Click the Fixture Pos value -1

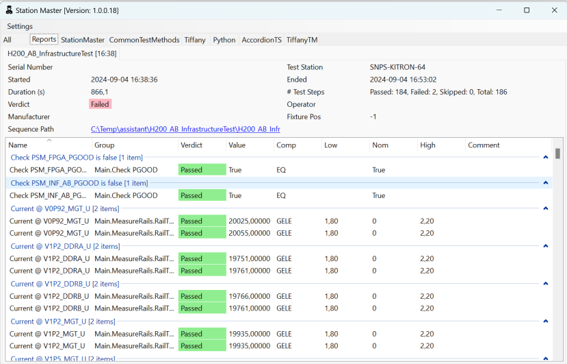click(373, 117)
